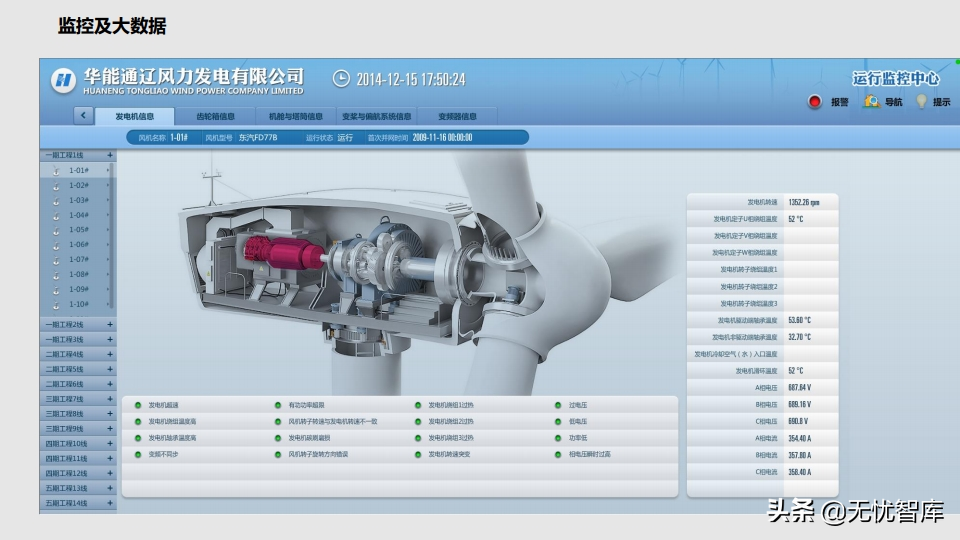The height and width of the screenshot is (540, 960).
Task: Click the turbine list vertical scrollbar
Action: [111, 236]
